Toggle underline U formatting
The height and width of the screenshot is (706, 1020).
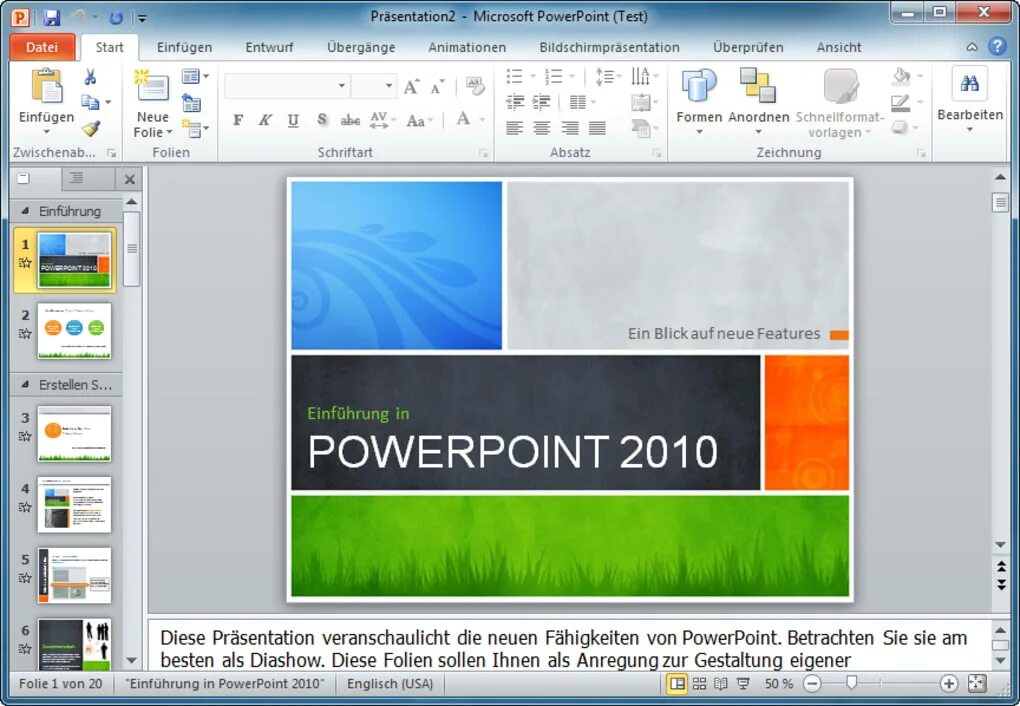[x=293, y=120]
